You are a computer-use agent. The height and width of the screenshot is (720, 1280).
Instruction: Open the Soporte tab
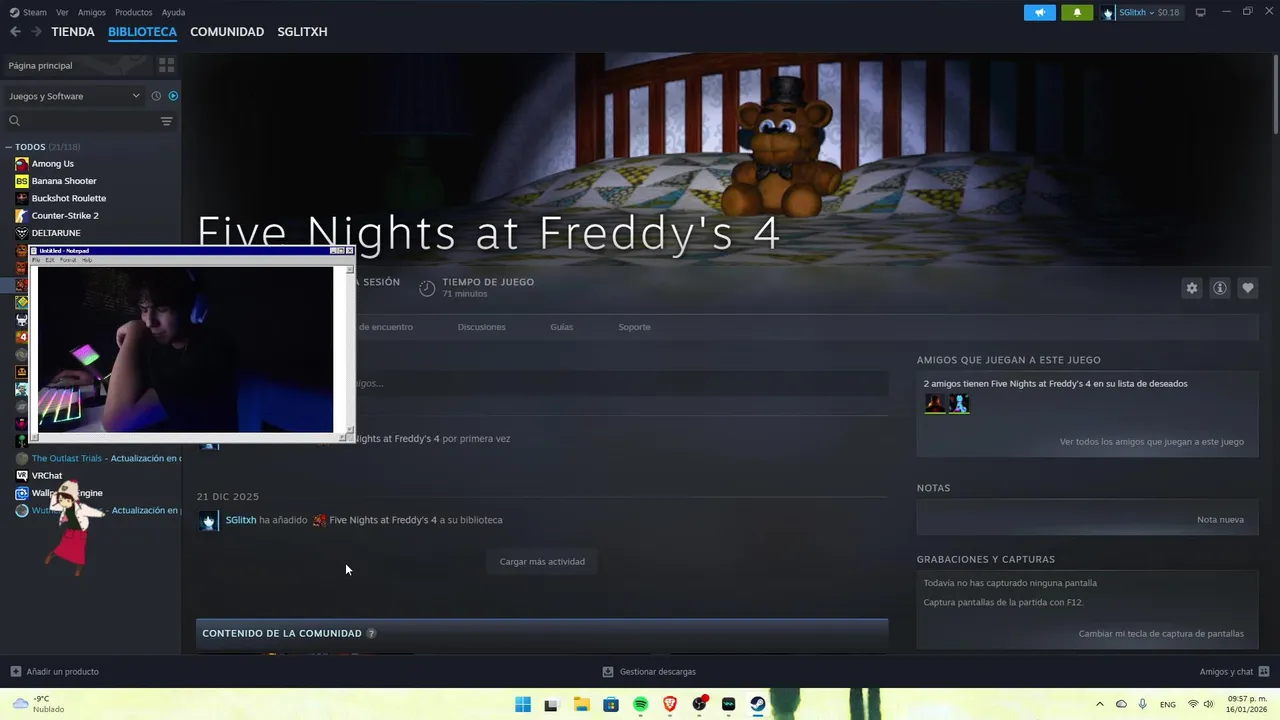(634, 327)
